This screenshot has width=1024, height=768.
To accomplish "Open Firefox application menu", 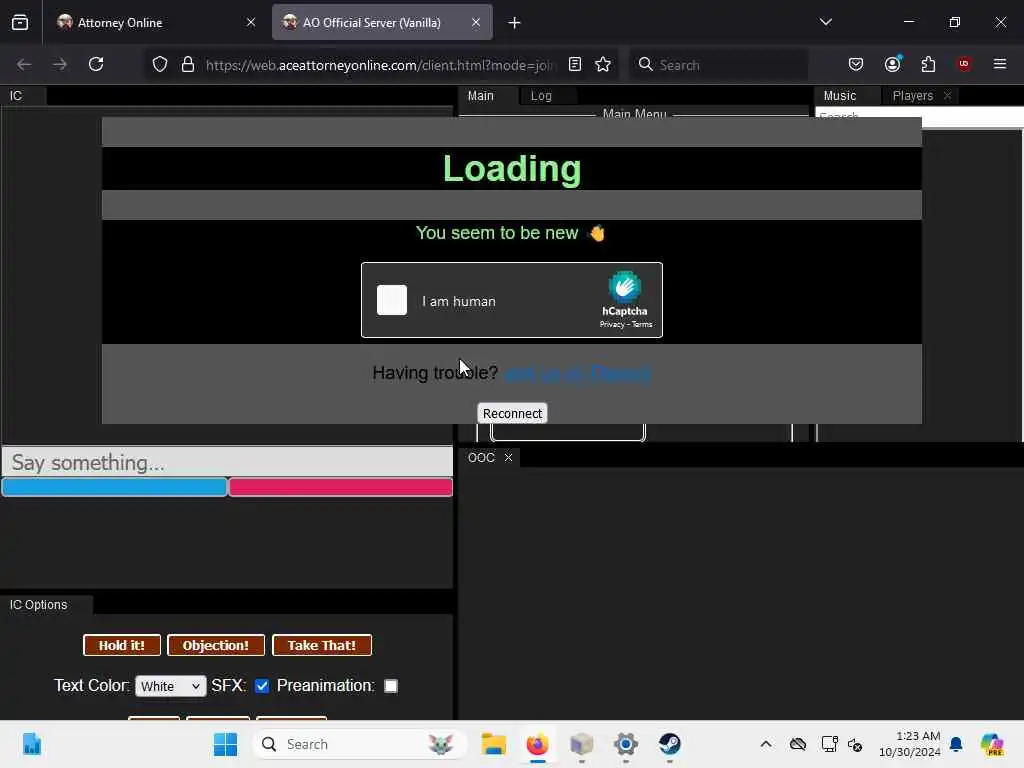I will click(x=1000, y=64).
